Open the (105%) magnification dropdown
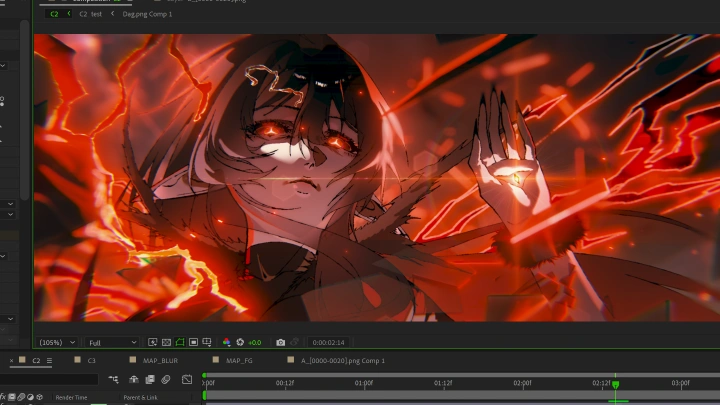 [x=57, y=343]
